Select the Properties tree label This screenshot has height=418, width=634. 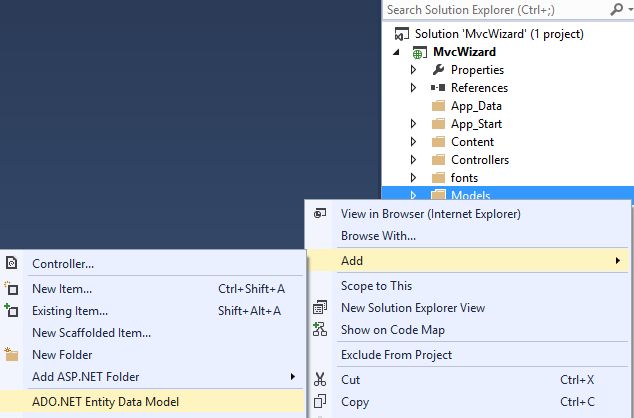tap(477, 70)
